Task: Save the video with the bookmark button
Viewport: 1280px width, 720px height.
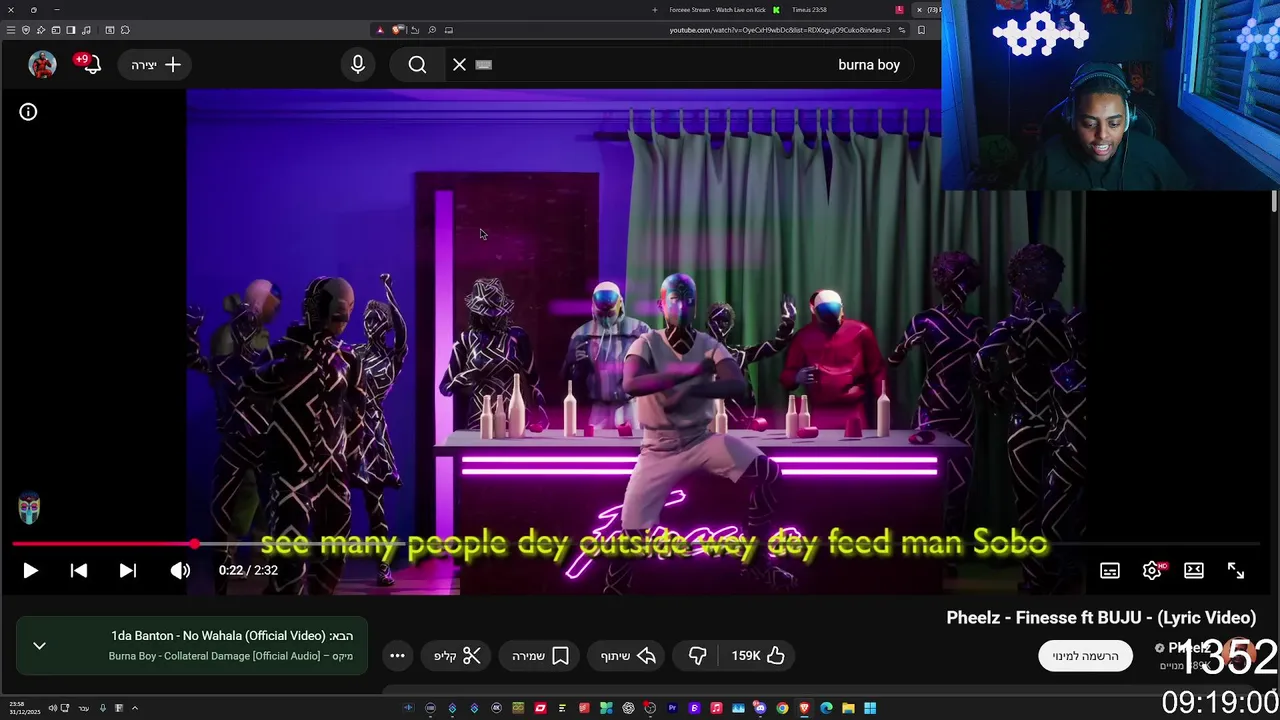Action: click(x=540, y=656)
